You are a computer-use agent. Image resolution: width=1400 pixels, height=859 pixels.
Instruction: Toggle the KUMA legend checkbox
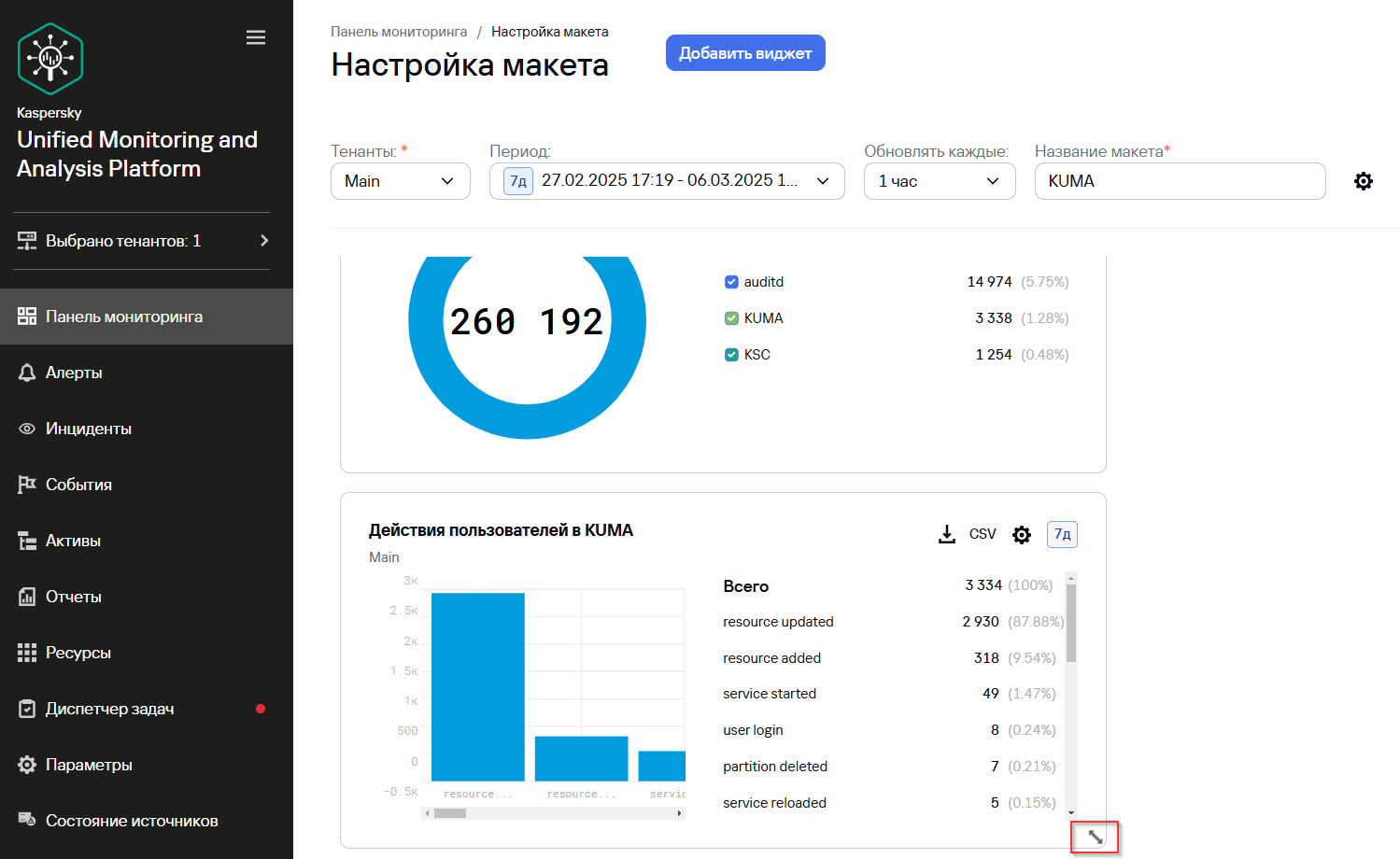tap(731, 318)
